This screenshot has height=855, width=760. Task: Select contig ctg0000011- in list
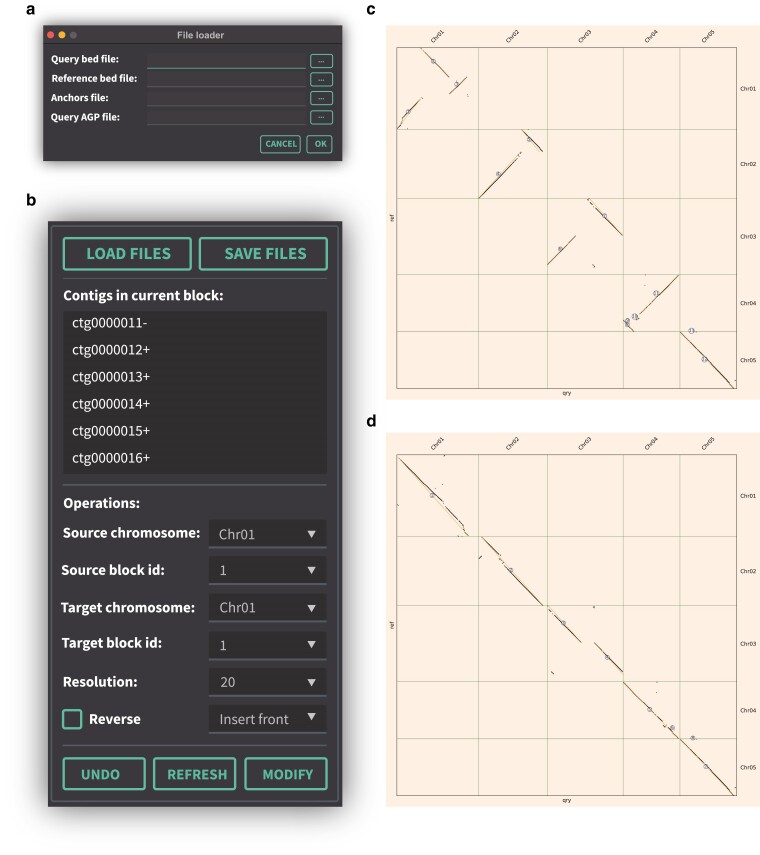[195, 323]
